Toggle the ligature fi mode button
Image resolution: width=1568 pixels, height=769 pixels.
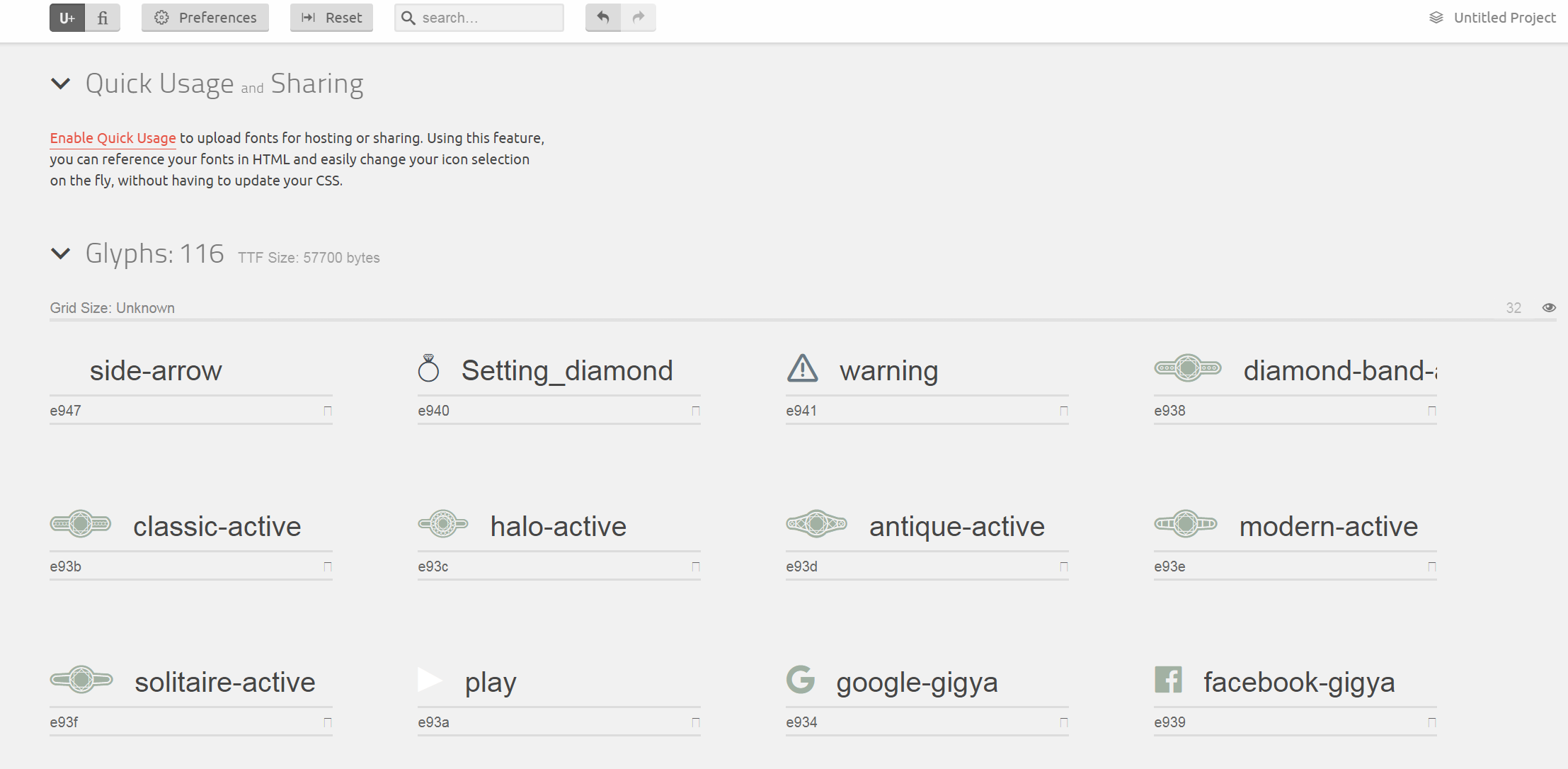click(x=103, y=18)
